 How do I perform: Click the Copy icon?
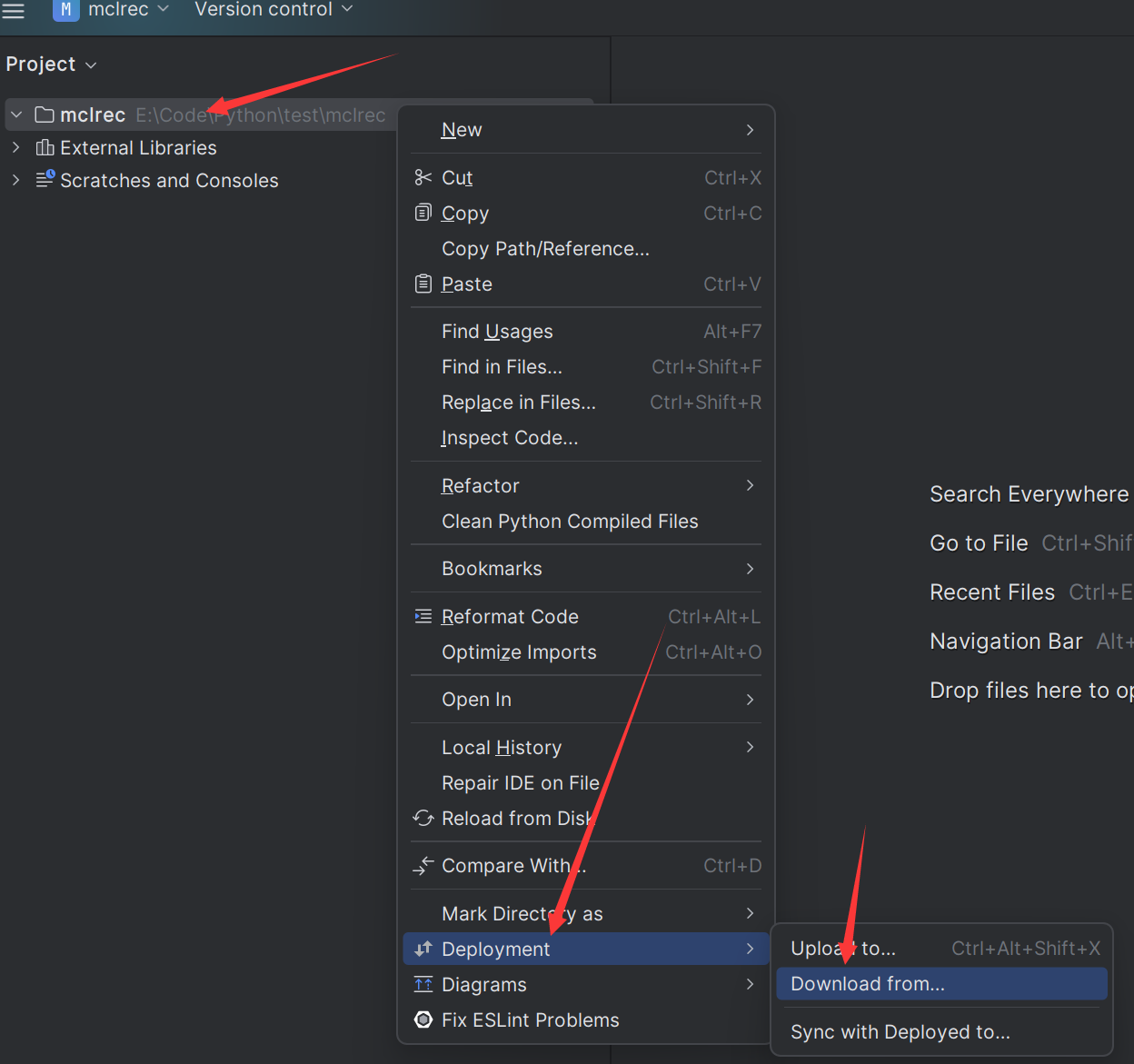(x=423, y=213)
